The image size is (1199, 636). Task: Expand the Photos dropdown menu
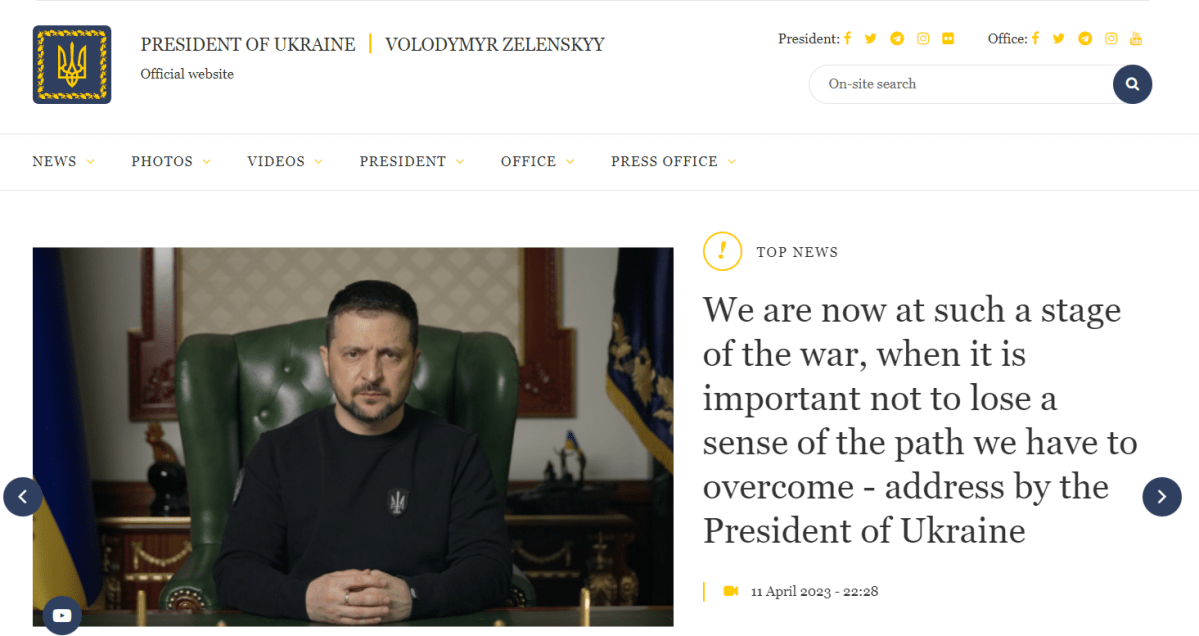pos(171,161)
